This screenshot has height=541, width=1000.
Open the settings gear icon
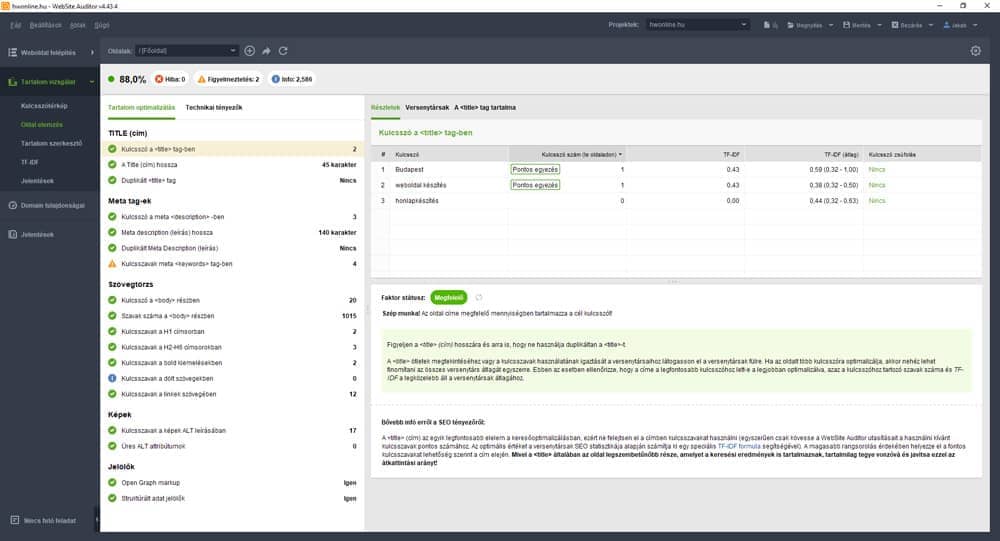pos(975,50)
